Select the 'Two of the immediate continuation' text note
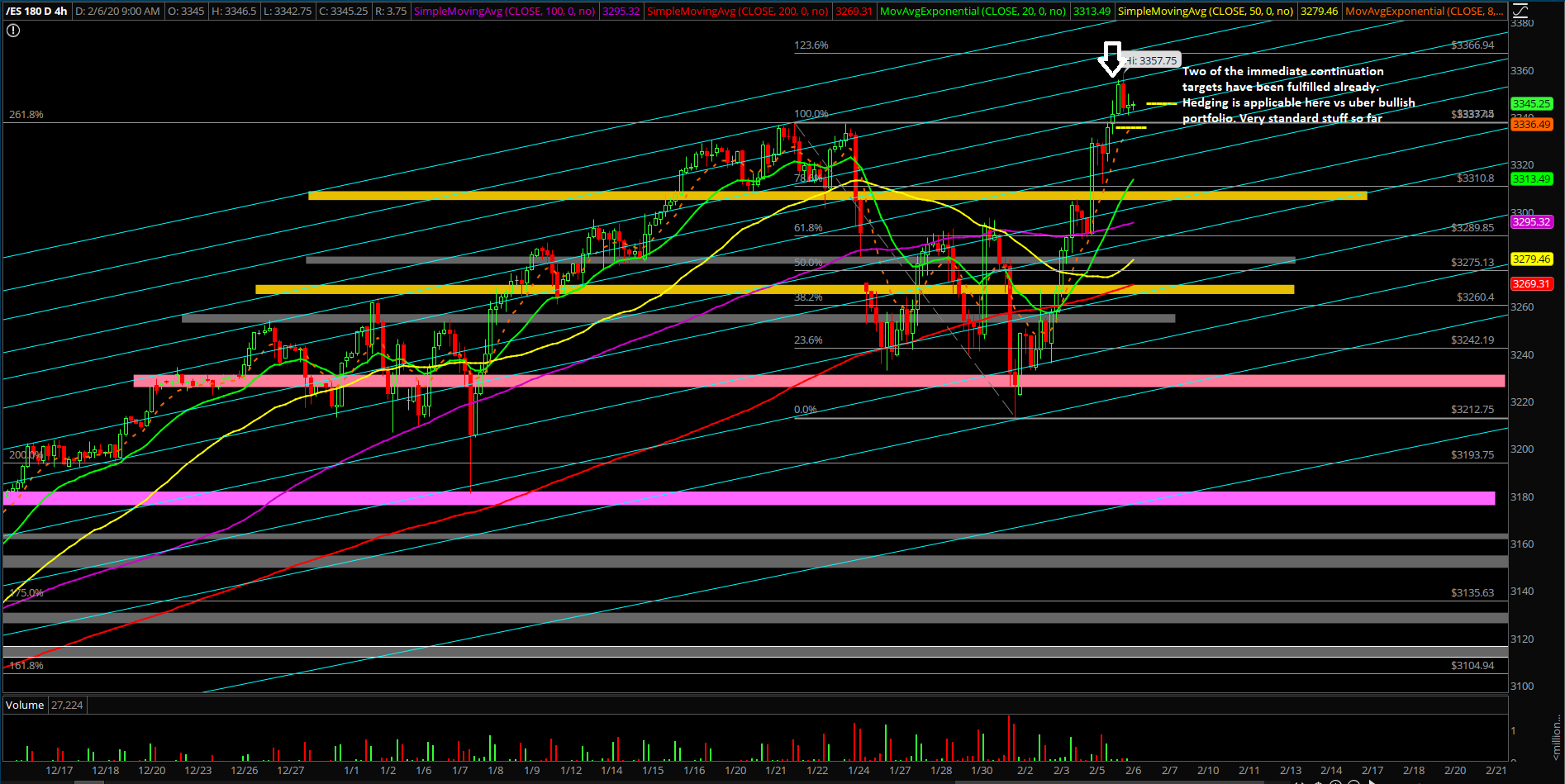The image size is (1565, 784). point(1298,95)
